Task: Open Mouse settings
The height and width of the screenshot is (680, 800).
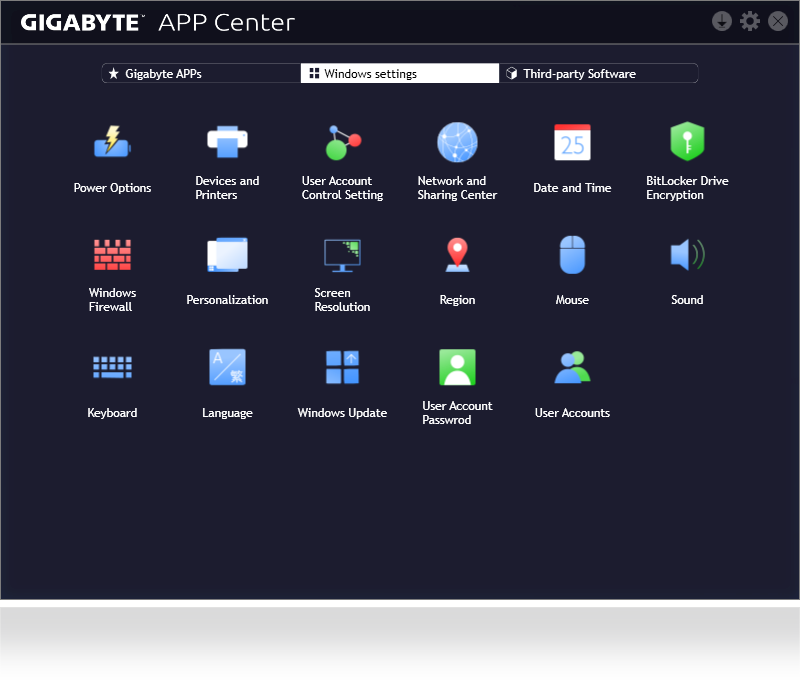Action: tap(572, 255)
